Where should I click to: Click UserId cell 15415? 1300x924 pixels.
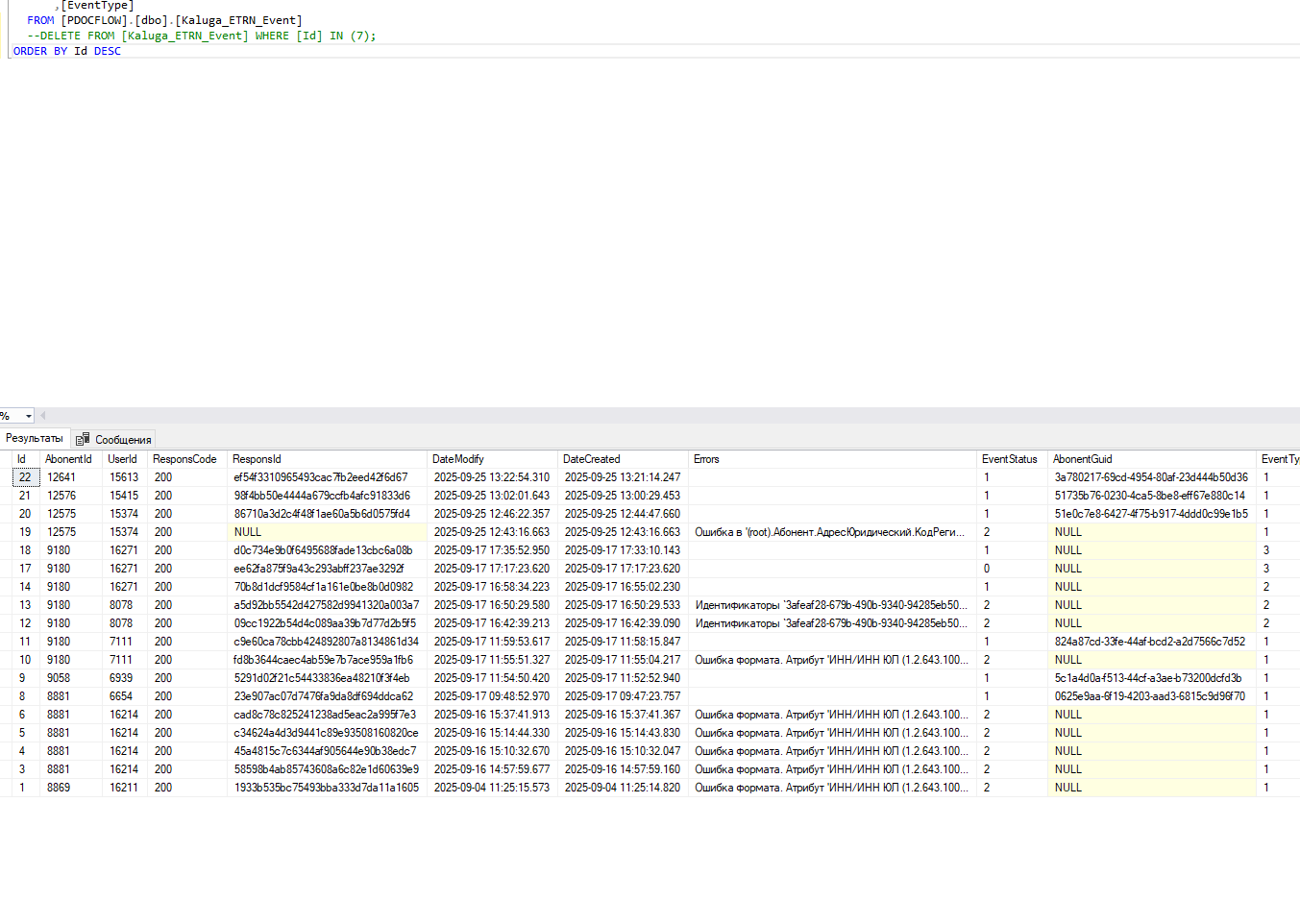coord(125,496)
